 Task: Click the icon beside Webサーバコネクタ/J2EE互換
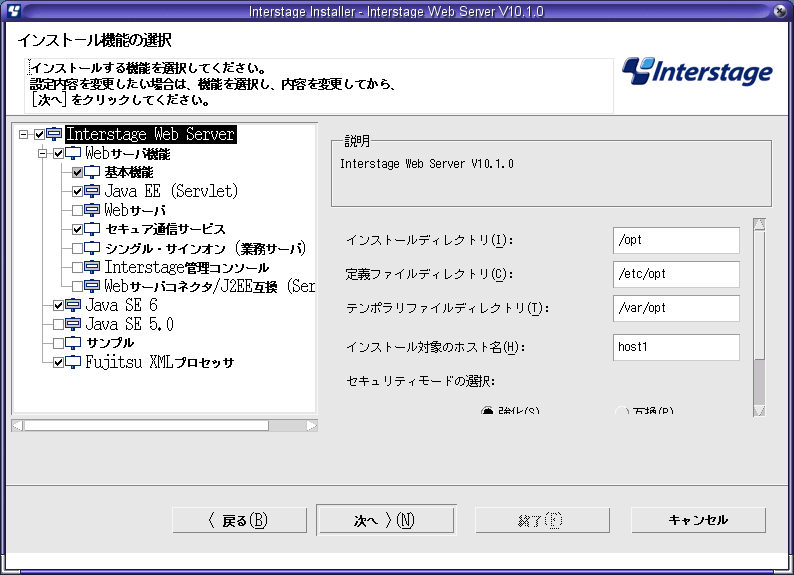pyautogui.click(x=92, y=286)
